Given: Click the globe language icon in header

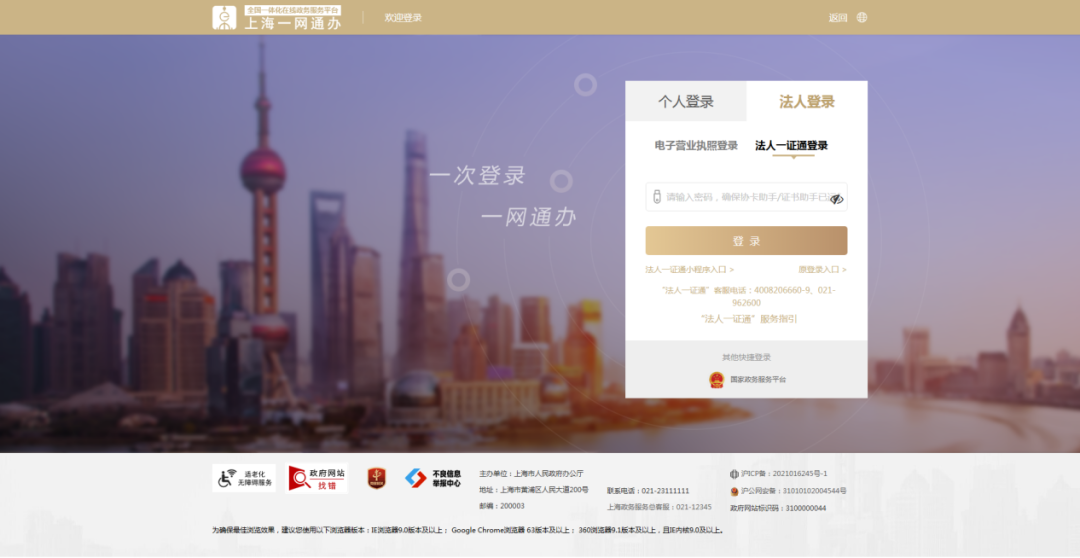Looking at the screenshot, I should click(862, 17).
